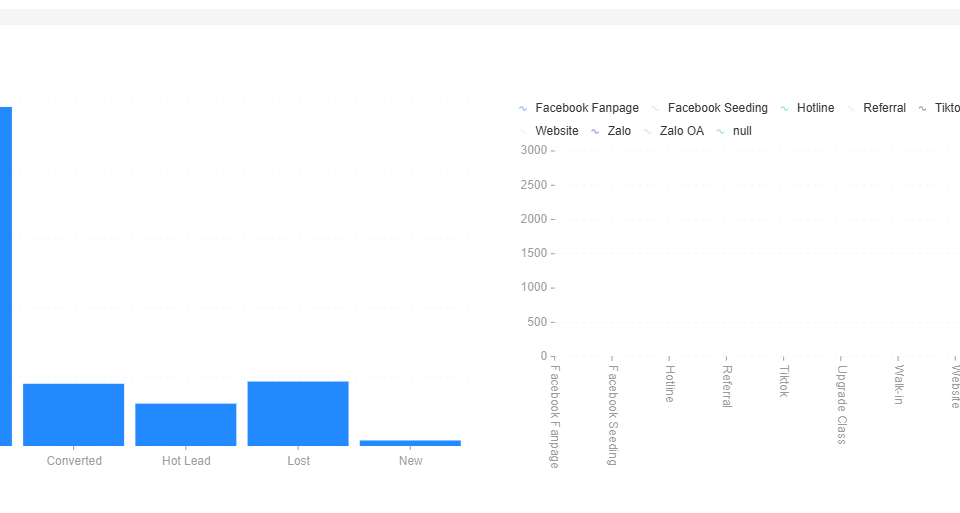
Task: Click the Tiktok legend line marker
Action: click(x=923, y=108)
